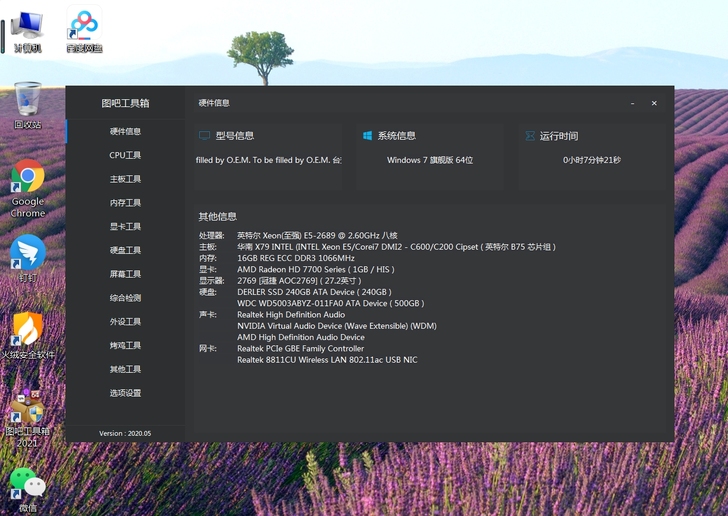Click the 图吧工具箱 title text
The height and width of the screenshot is (516, 728).
[125, 103]
